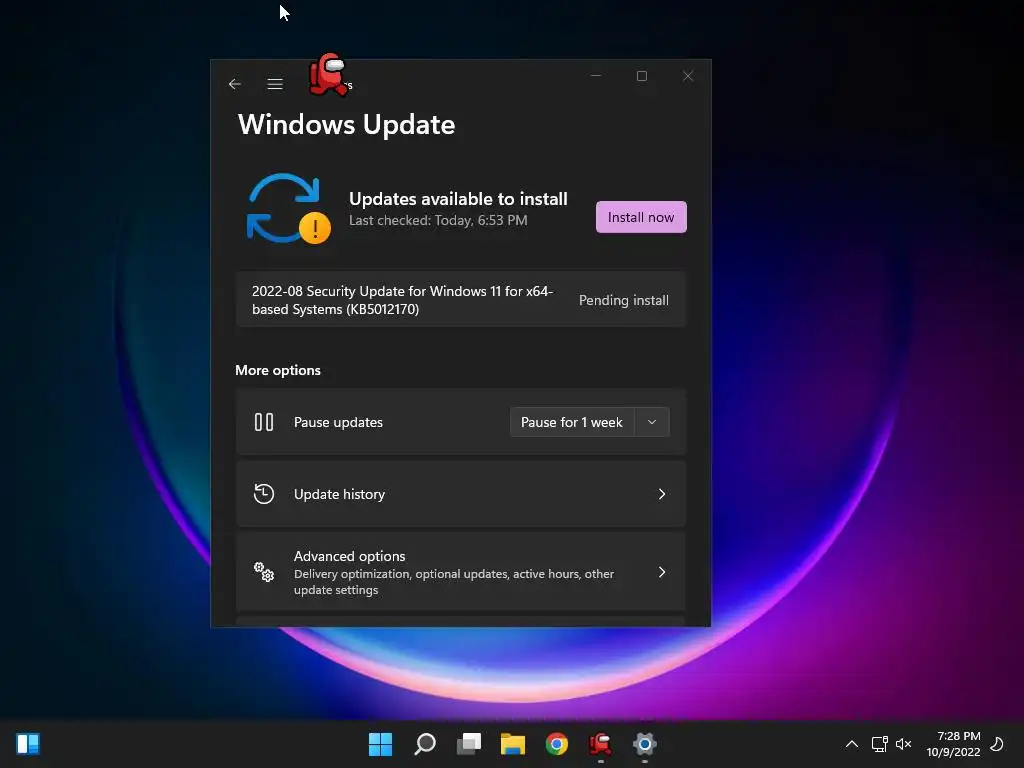The image size is (1024, 768).
Task: Maximize the Settings window
Action: point(642,76)
